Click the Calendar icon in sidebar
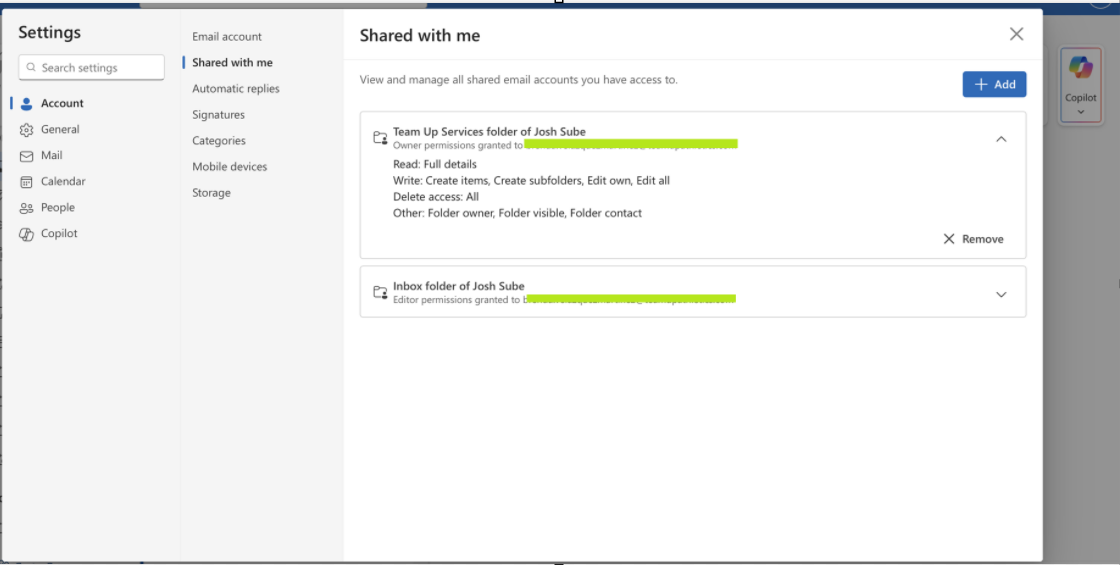The width and height of the screenshot is (1120, 565). tap(27, 182)
